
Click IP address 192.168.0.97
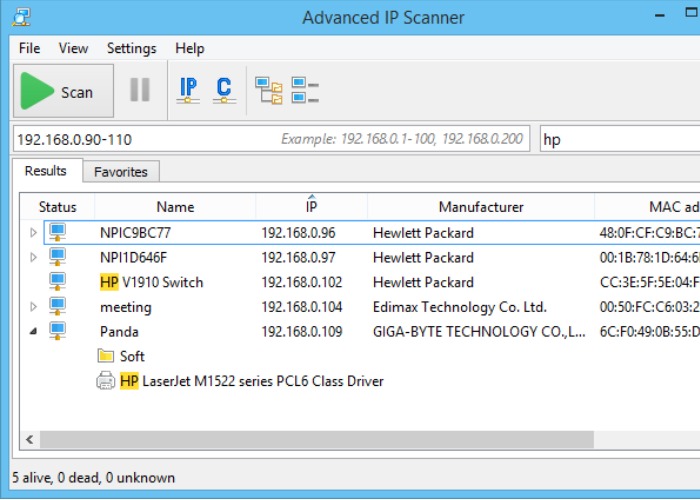(298, 258)
